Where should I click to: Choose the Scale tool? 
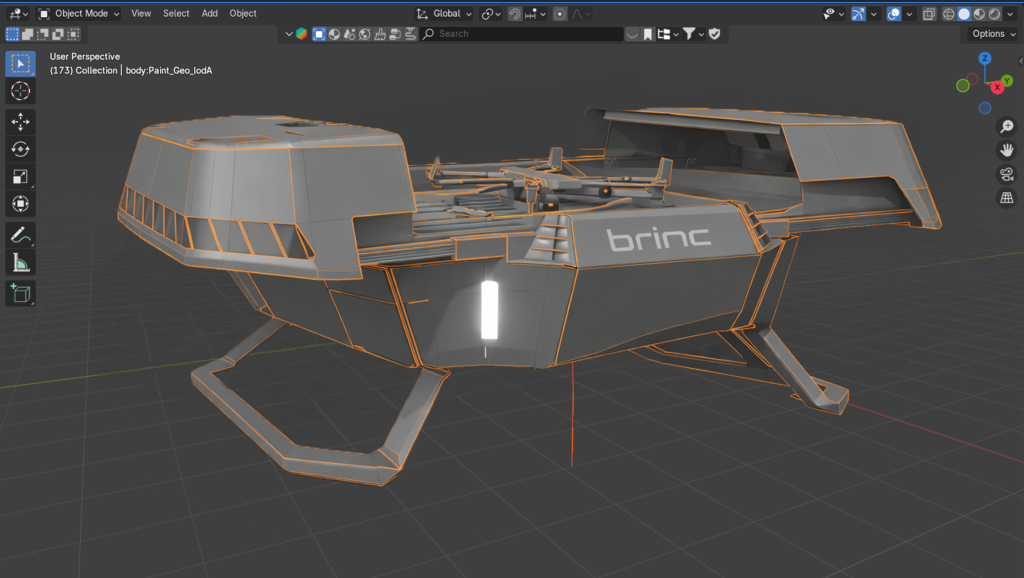[20, 177]
